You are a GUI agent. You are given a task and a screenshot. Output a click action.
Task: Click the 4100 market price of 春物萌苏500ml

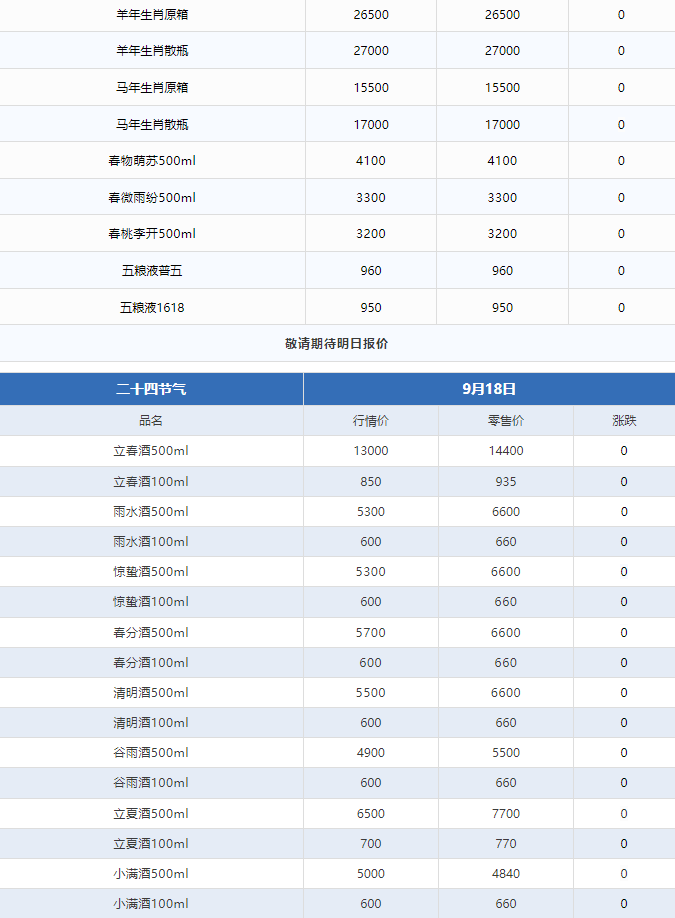(371, 161)
